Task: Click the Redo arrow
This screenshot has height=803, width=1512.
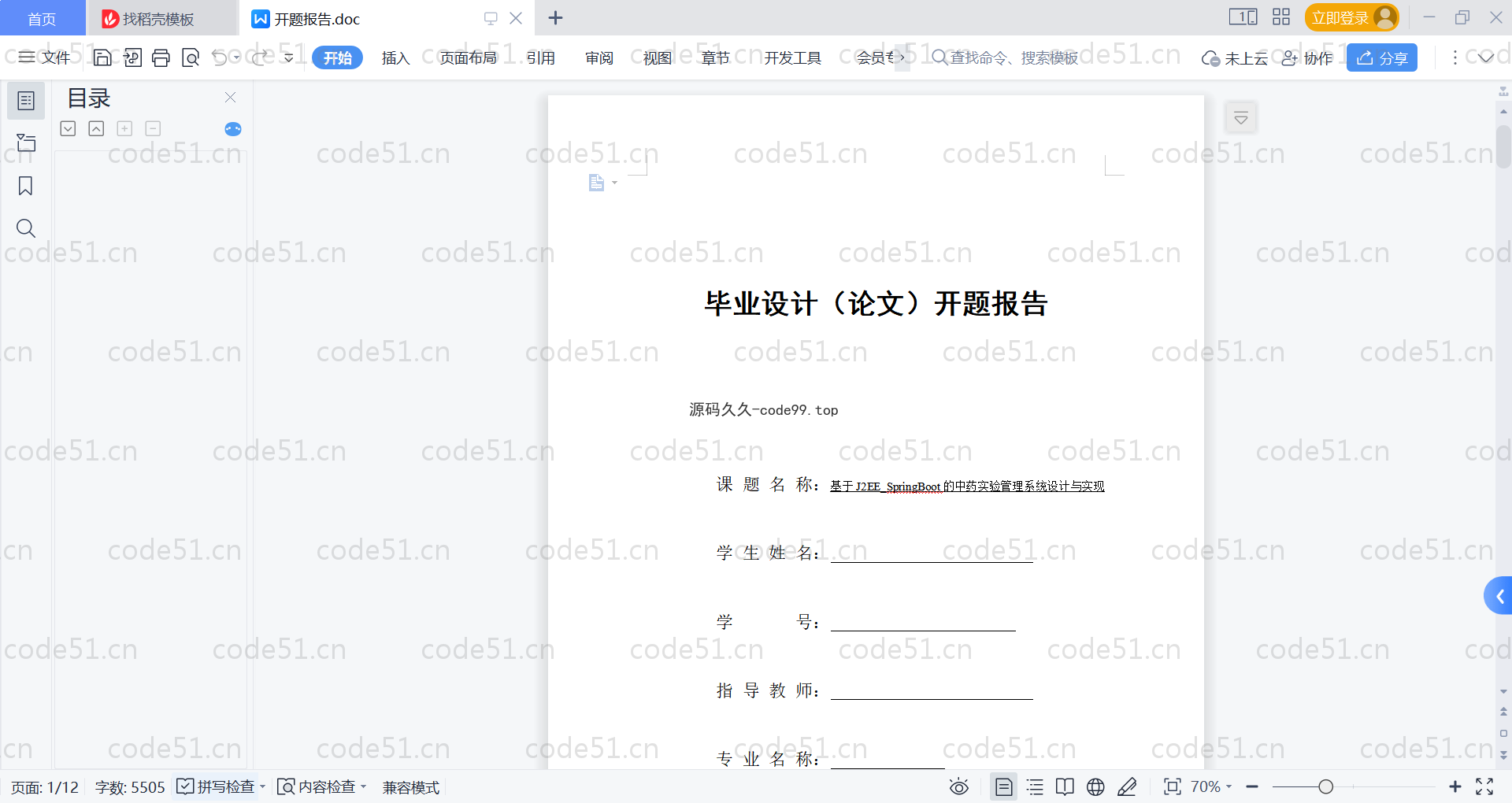Action: (x=260, y=57)
